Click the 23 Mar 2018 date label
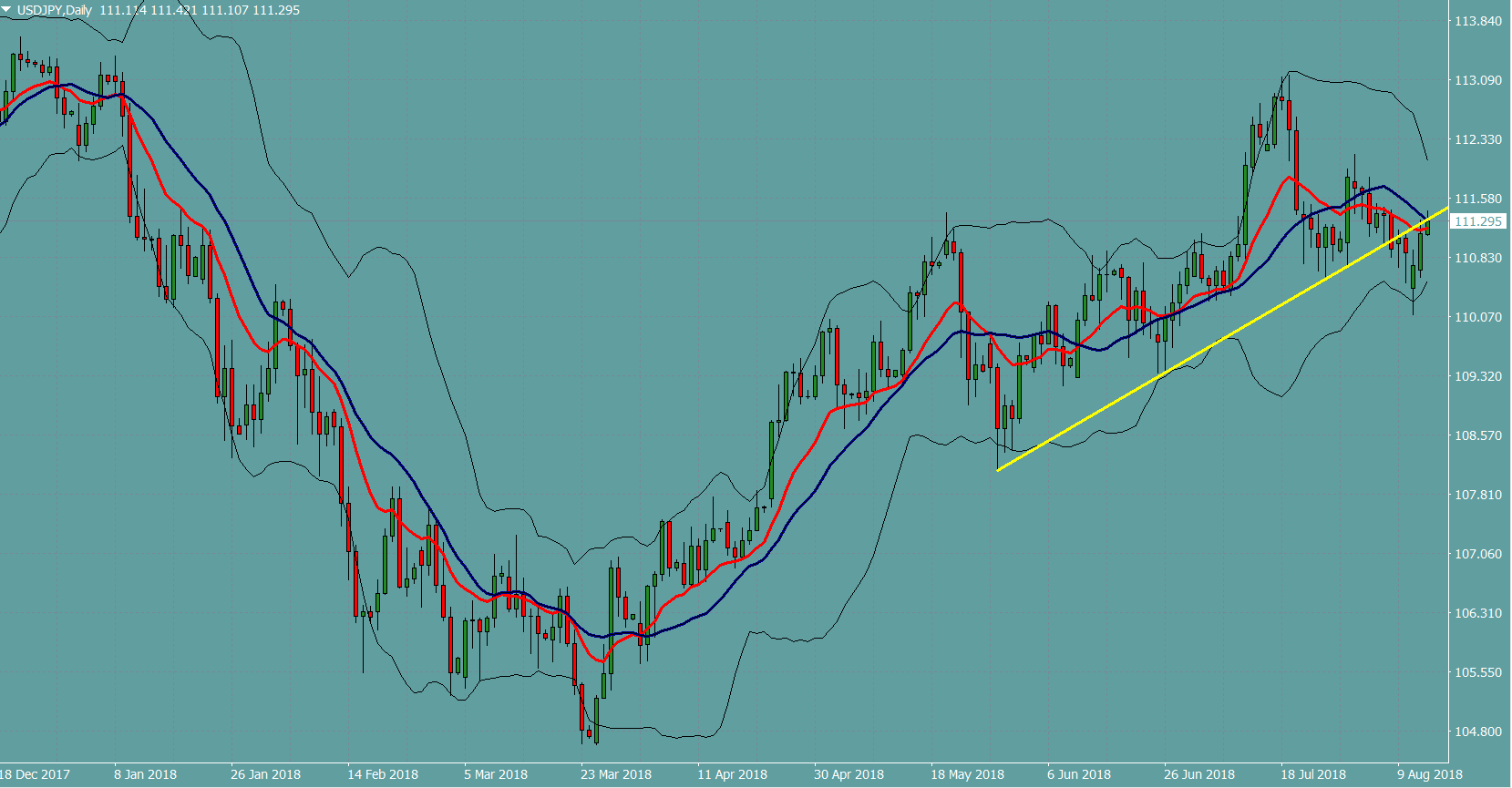 click(616, 774)
